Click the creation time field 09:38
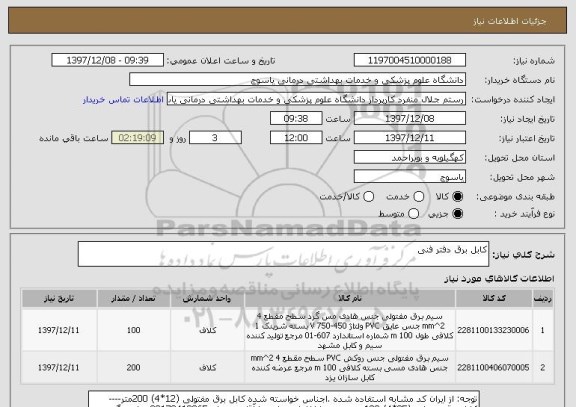The width and height of the screenshot is (576, 407). [296, 119]
